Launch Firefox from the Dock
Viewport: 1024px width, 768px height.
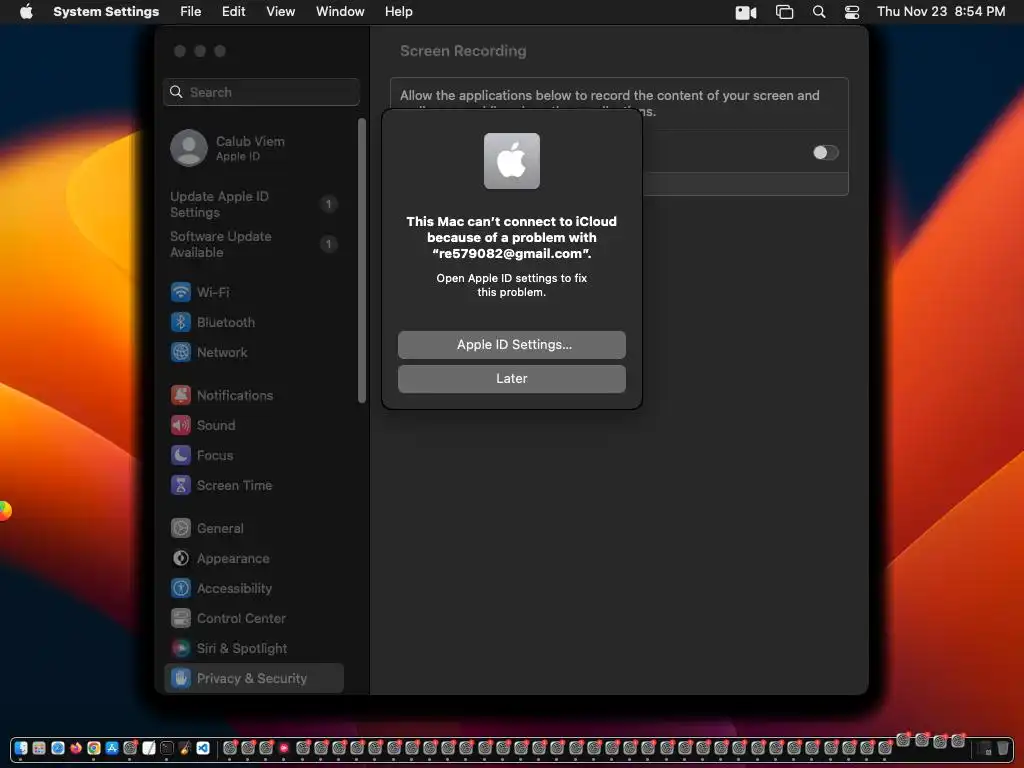pos(76,748)
